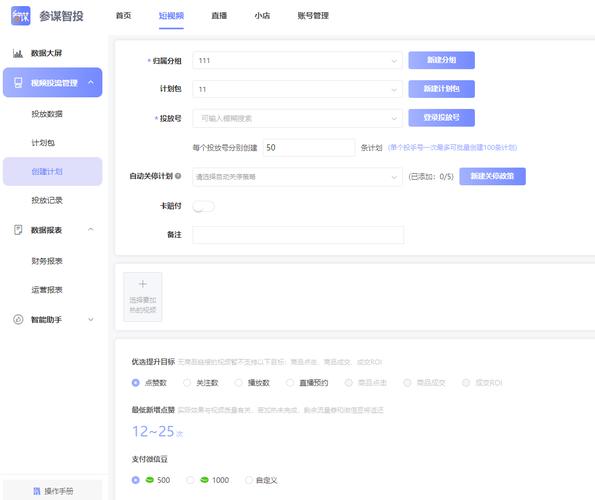
Task: Collapse the 视频投流管理 menu chevron
Action: point(91,82)
